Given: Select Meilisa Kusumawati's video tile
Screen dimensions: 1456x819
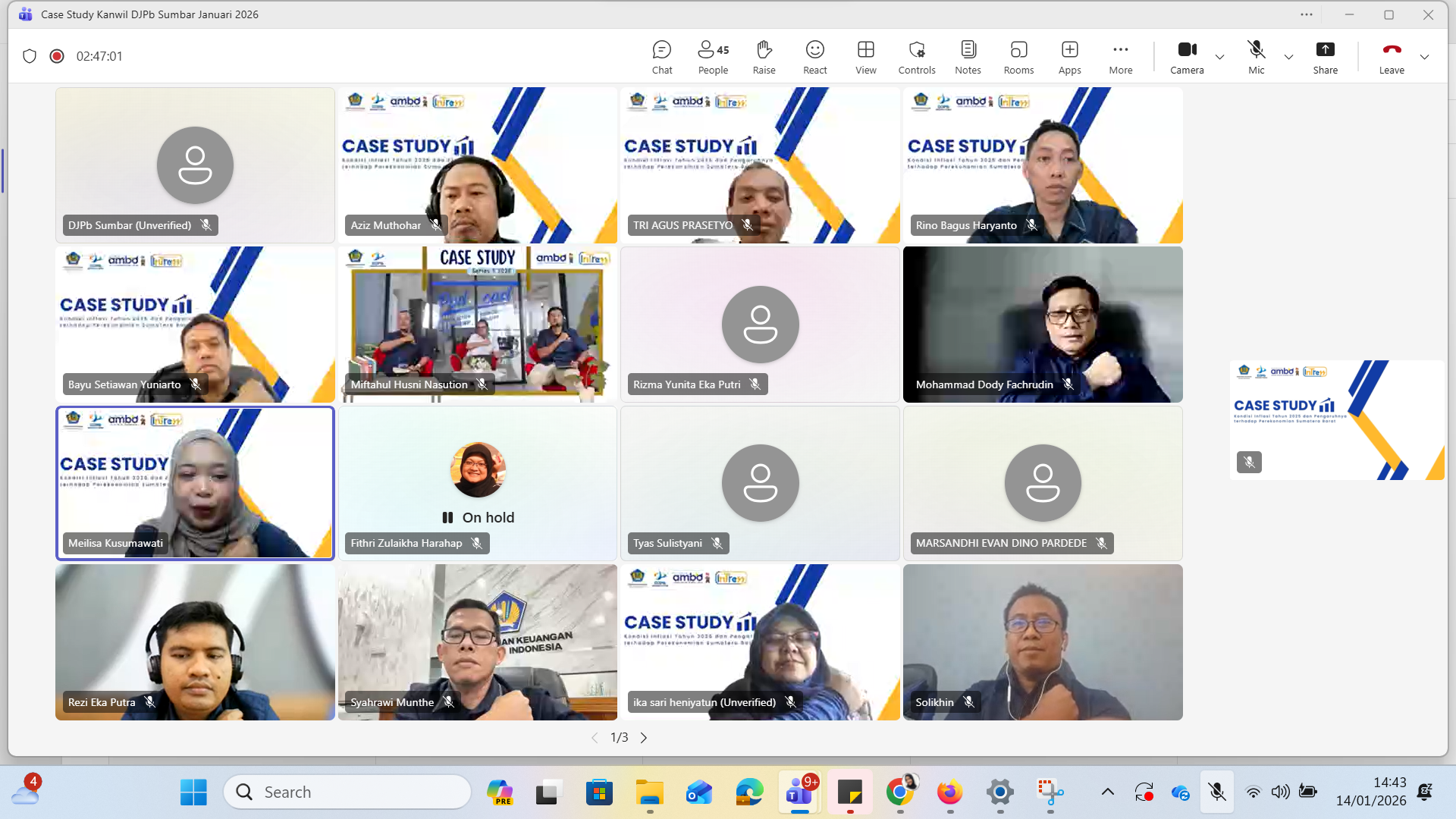Looking at the screenshot, I should pos(195,483).
